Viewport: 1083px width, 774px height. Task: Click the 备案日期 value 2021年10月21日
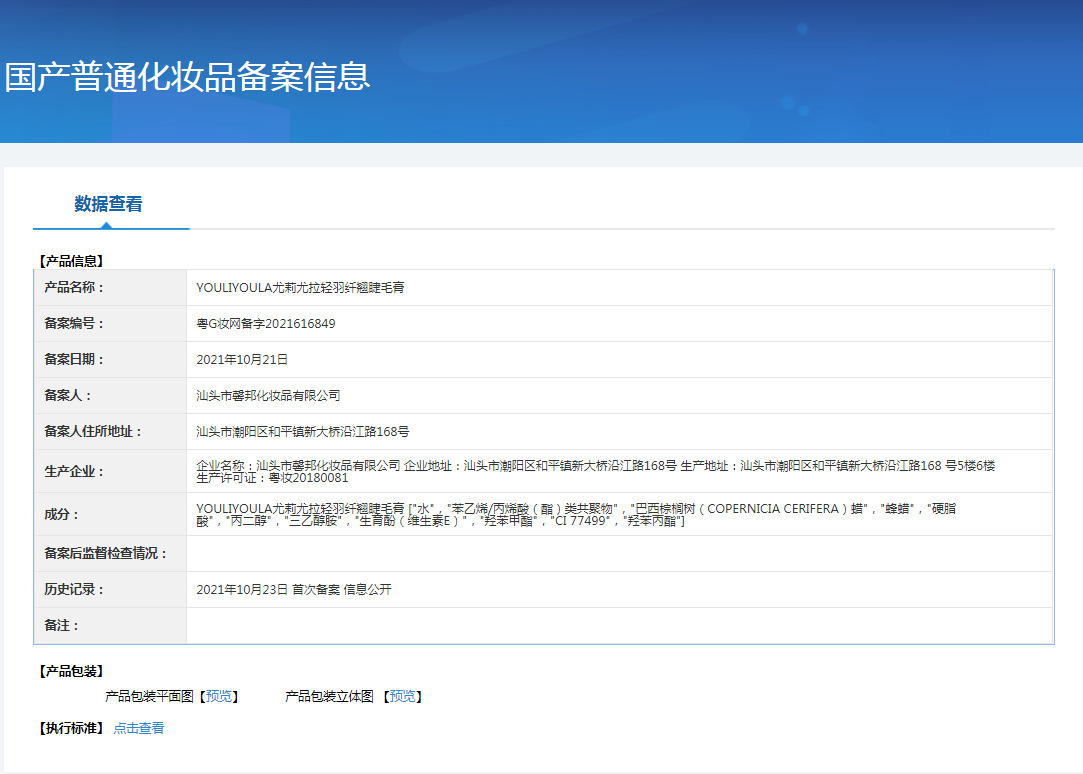tap(242, 359)
